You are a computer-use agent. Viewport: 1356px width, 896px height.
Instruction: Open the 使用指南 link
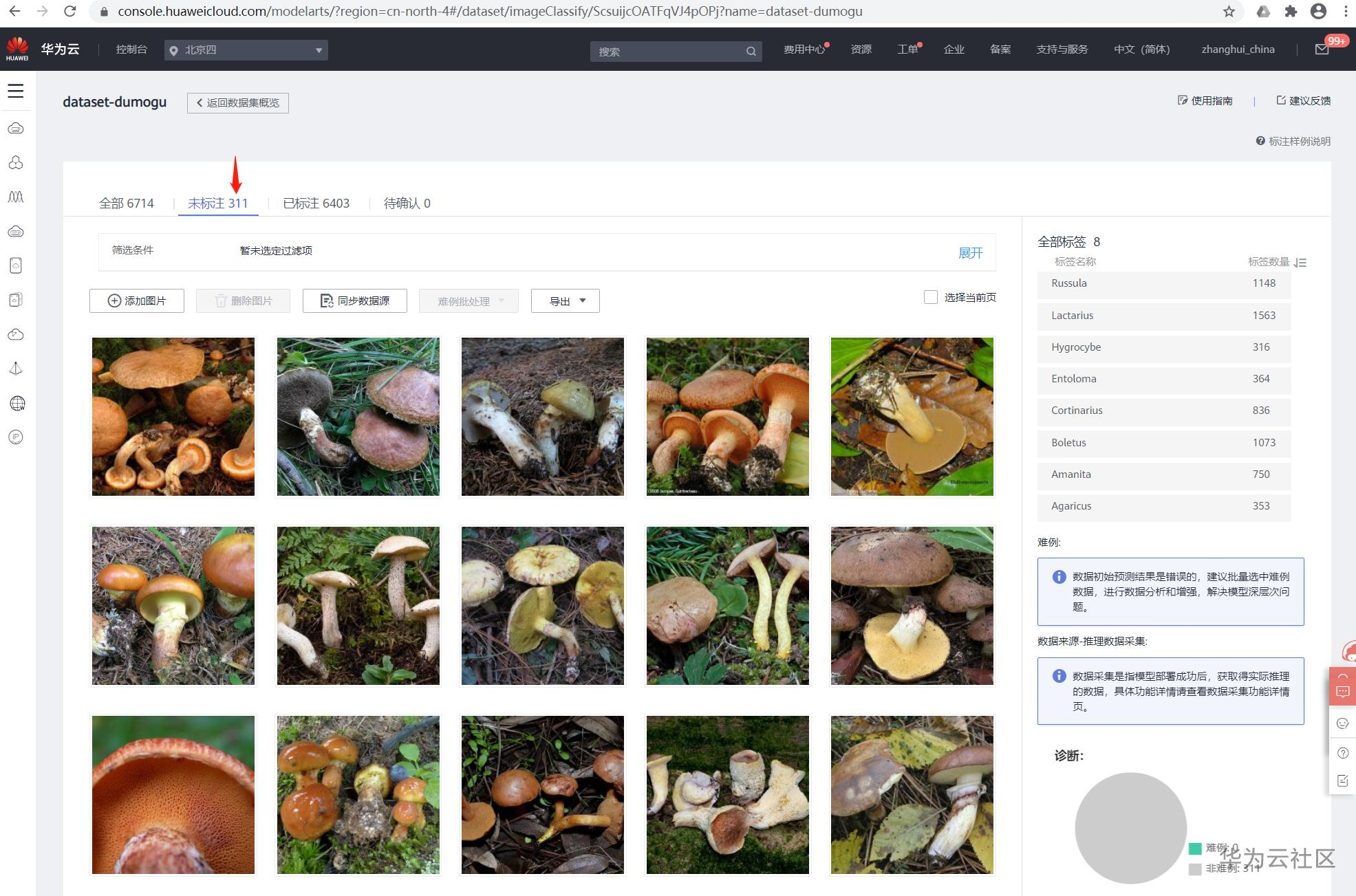(x=1205, y=100)
